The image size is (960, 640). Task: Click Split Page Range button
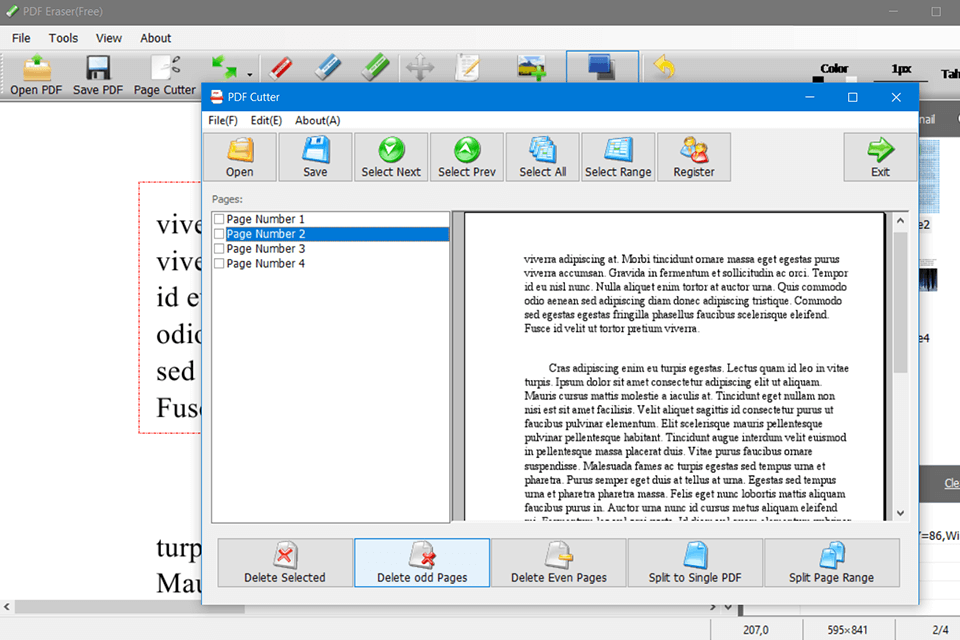click(x=831, y=563)
